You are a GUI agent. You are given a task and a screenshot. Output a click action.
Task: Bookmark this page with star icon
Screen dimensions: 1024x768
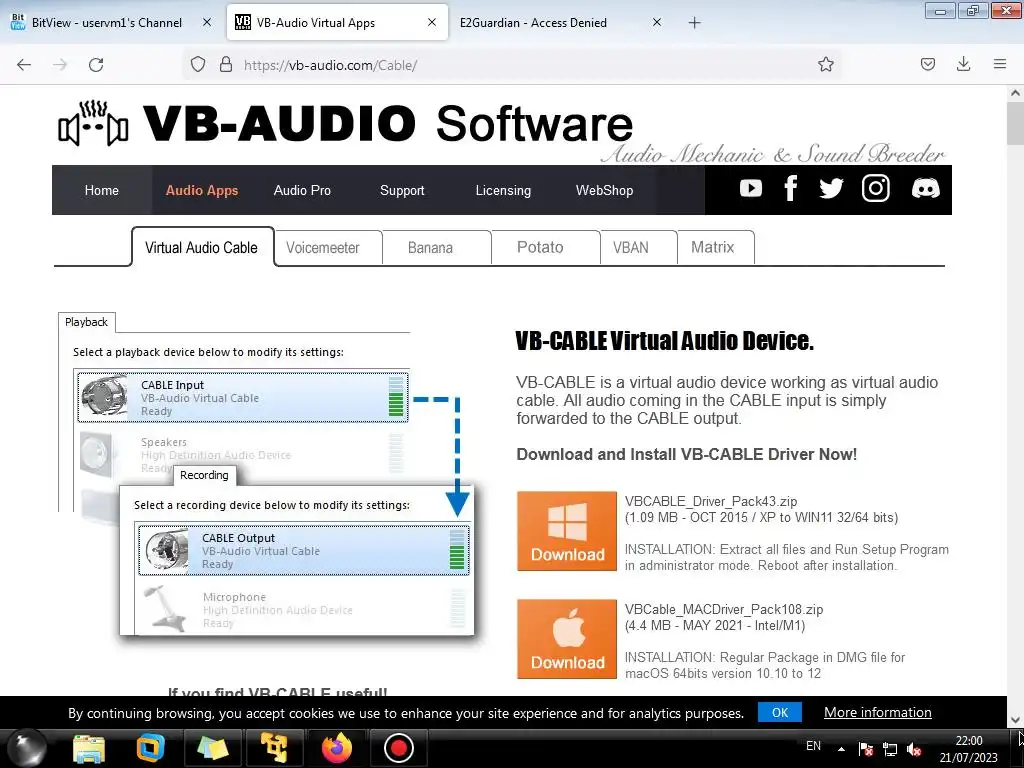825,64
